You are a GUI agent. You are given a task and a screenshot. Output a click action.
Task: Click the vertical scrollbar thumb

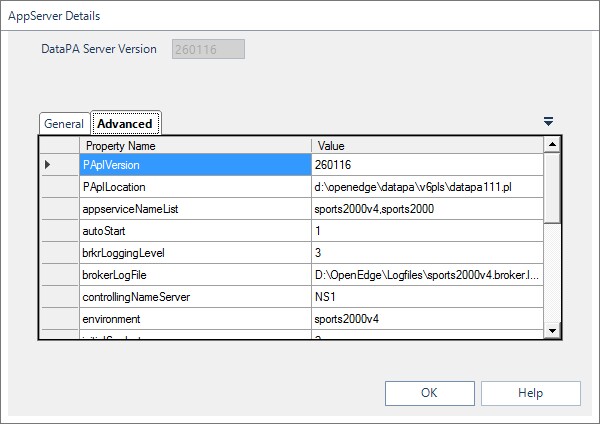click(x=552, y=188)
